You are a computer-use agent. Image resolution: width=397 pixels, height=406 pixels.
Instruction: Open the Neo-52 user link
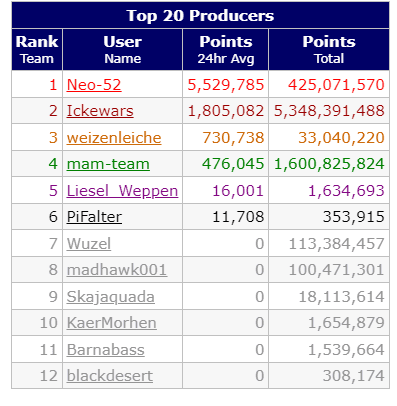click(x=94, y=85)
